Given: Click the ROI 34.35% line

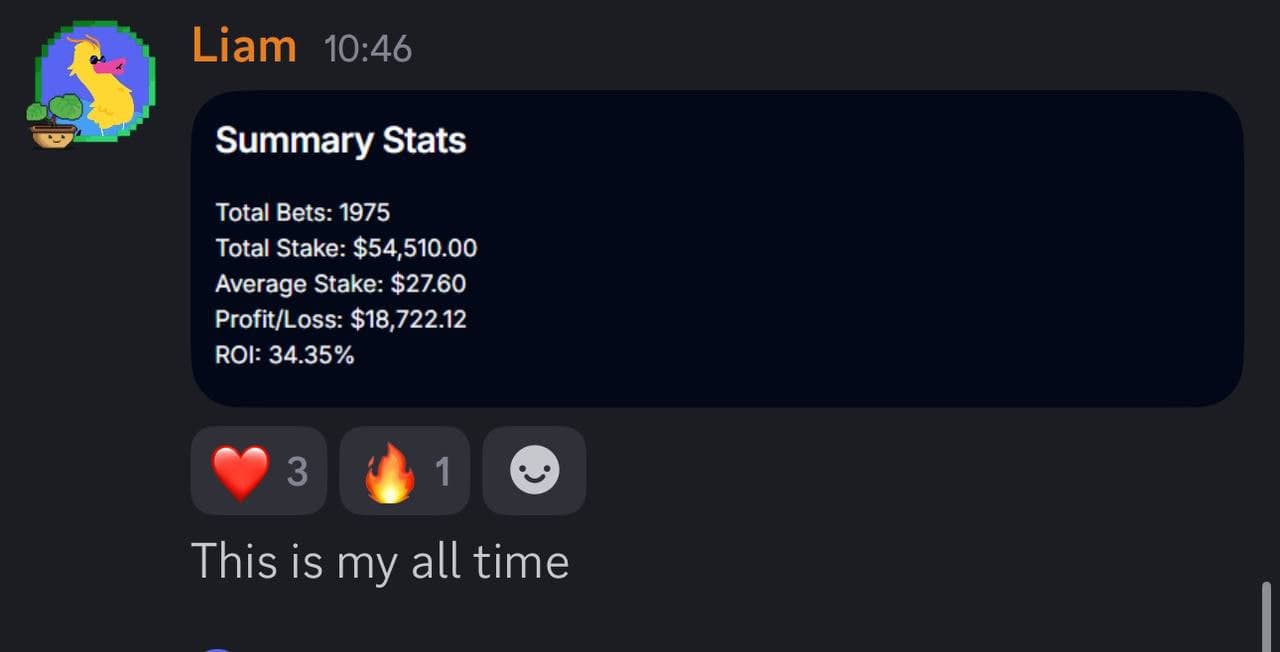Looking at the screenshot, I should pos(284,354).
